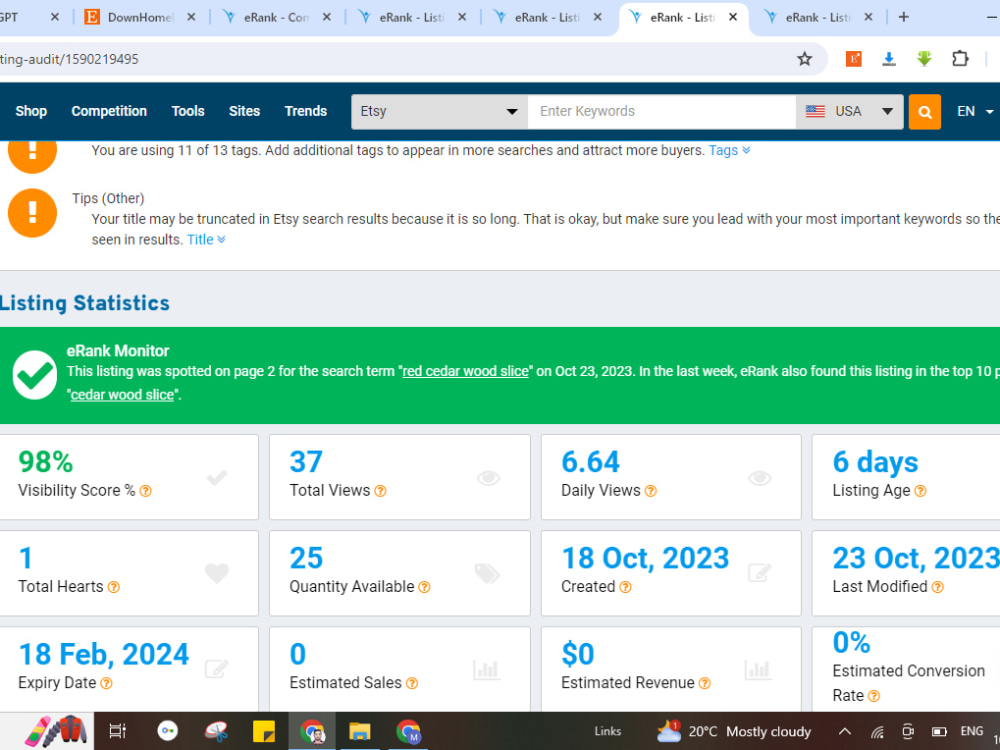
Task: Open File Explorer from the taskbar
Action: (x=360, y=732)
